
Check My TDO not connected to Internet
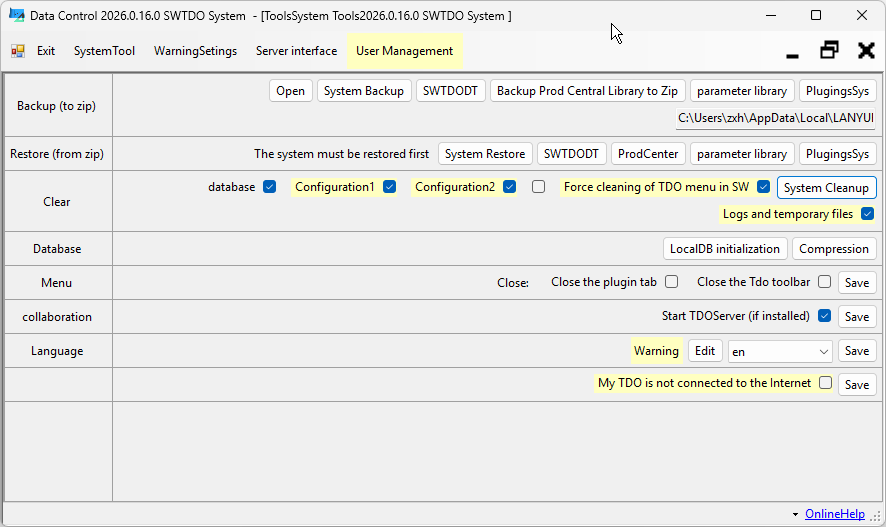click(x=825, y=383)
